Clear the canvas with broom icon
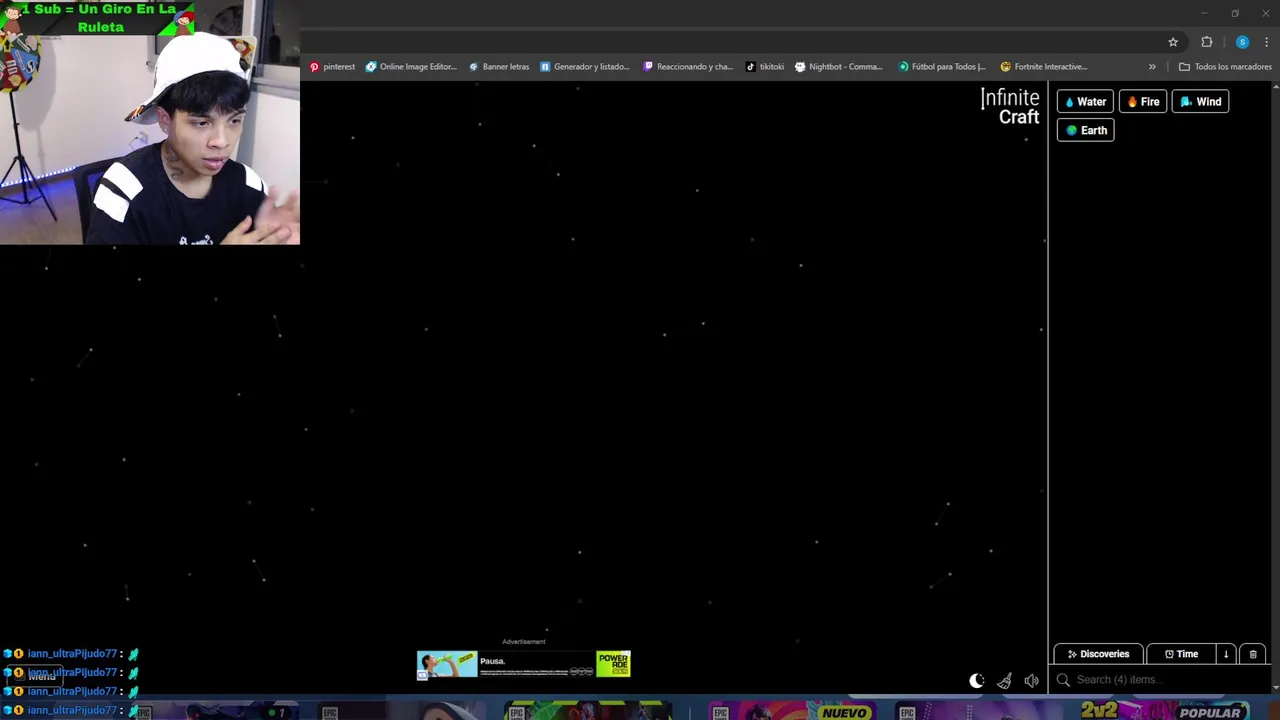 click(1004, 681)
